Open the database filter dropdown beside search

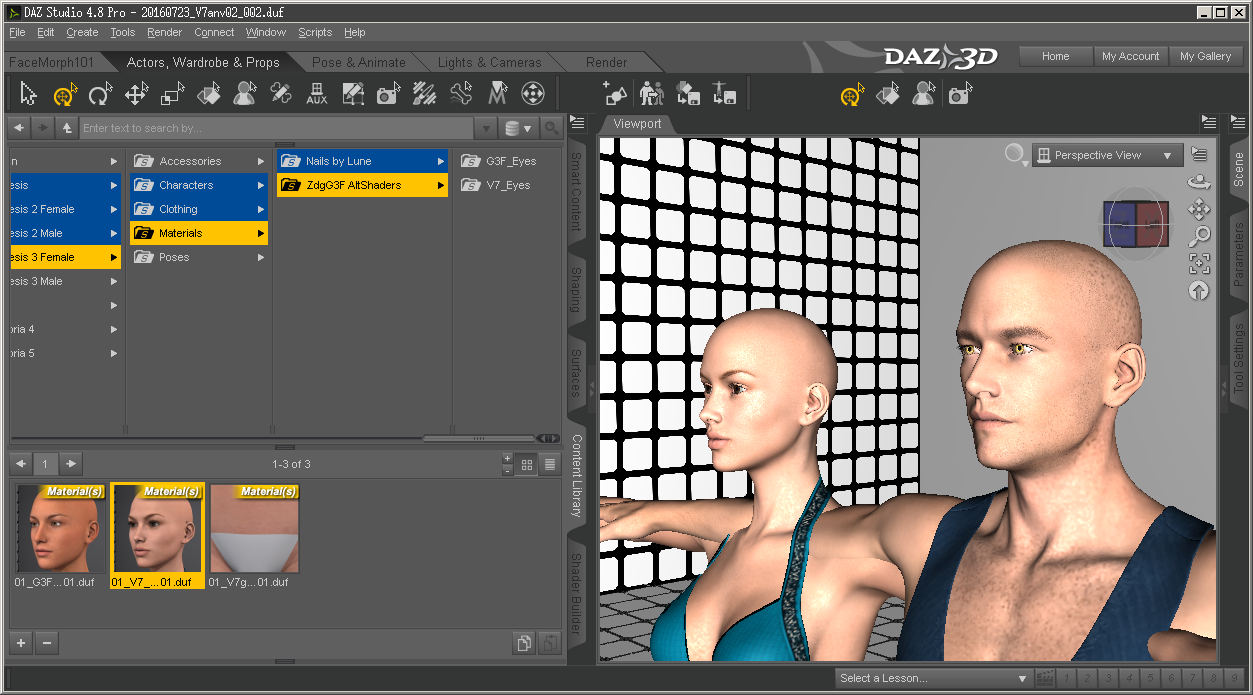tap(518, 128)
